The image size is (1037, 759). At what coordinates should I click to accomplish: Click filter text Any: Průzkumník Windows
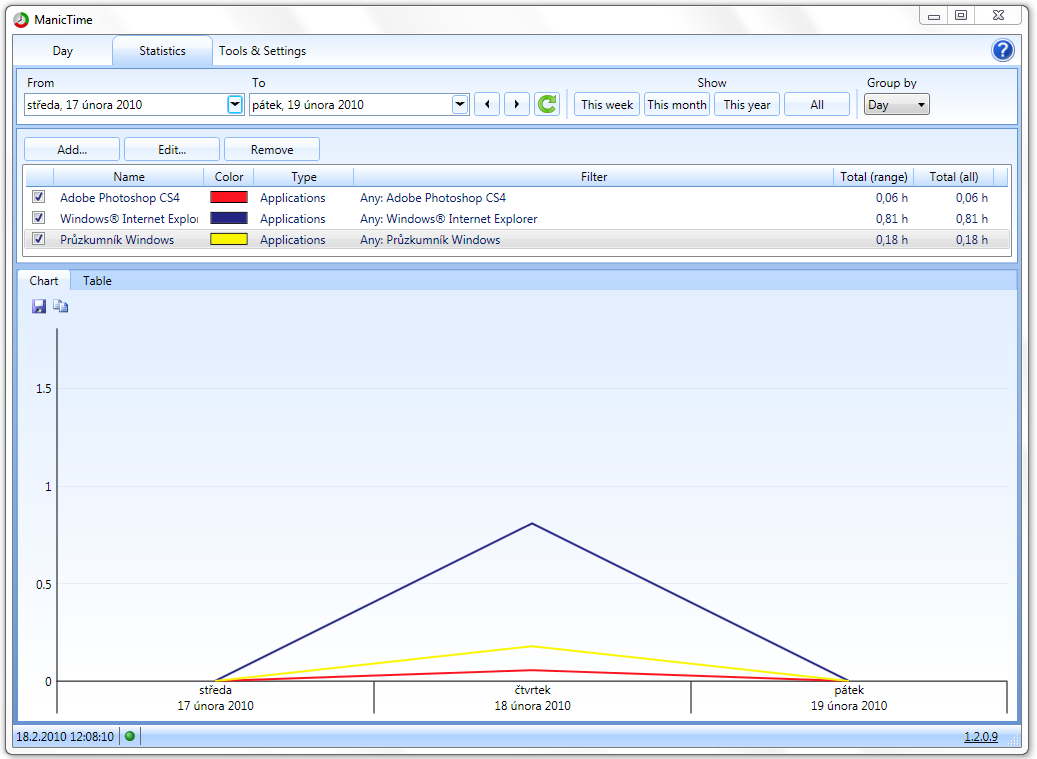pos(430,240)
